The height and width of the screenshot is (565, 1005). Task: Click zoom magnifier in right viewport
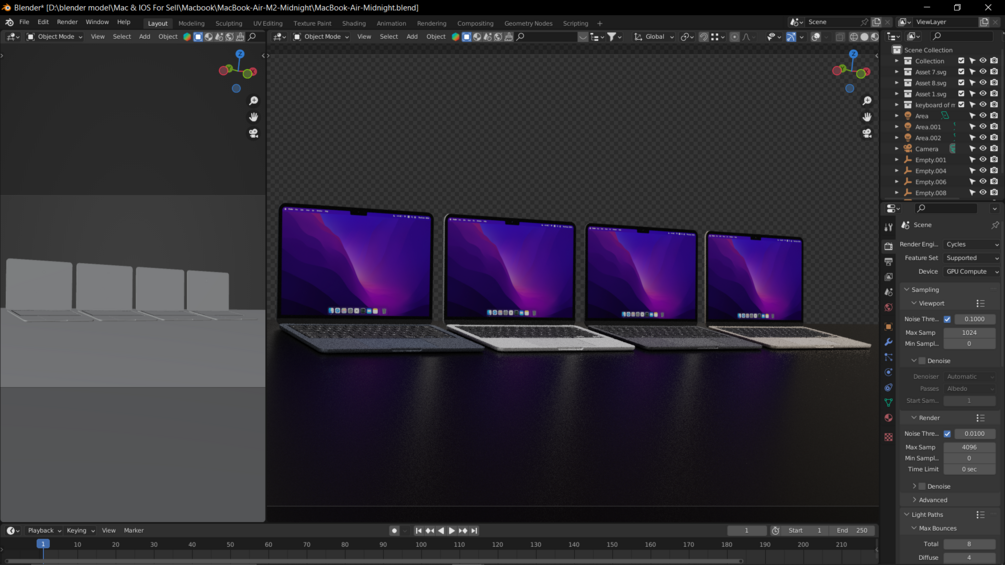pyautogui.click(x=867, y=101)
